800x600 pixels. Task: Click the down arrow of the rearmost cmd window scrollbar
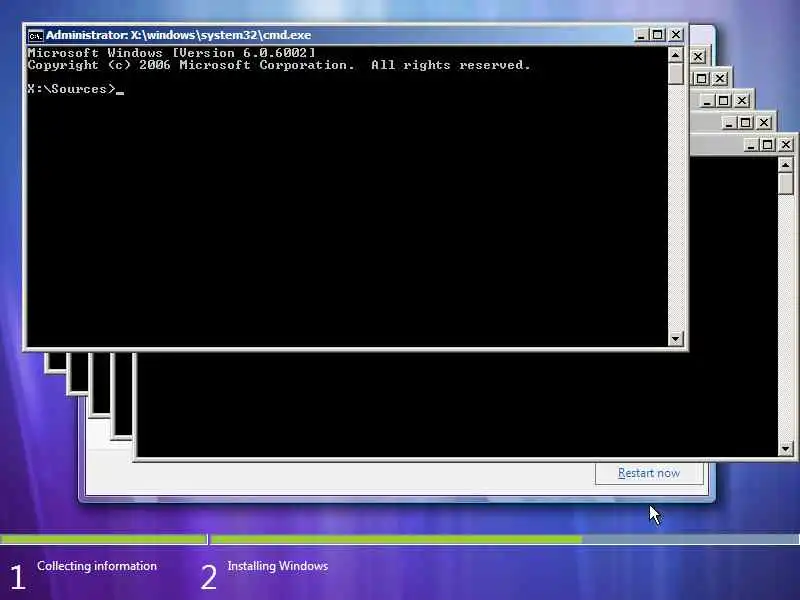786,449
